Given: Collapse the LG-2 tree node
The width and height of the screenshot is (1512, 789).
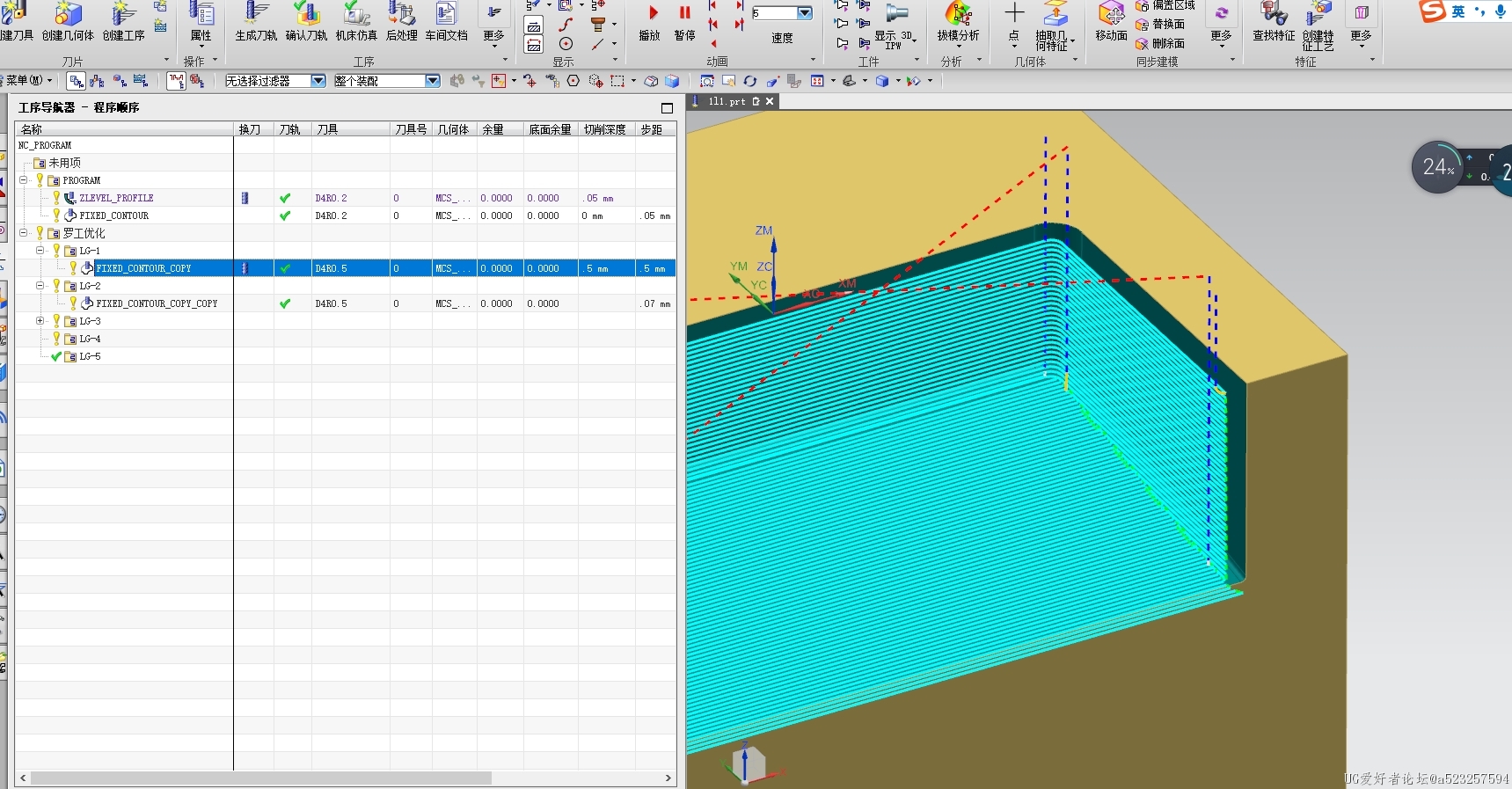Looking at the screenshot, I should (40, 286).
